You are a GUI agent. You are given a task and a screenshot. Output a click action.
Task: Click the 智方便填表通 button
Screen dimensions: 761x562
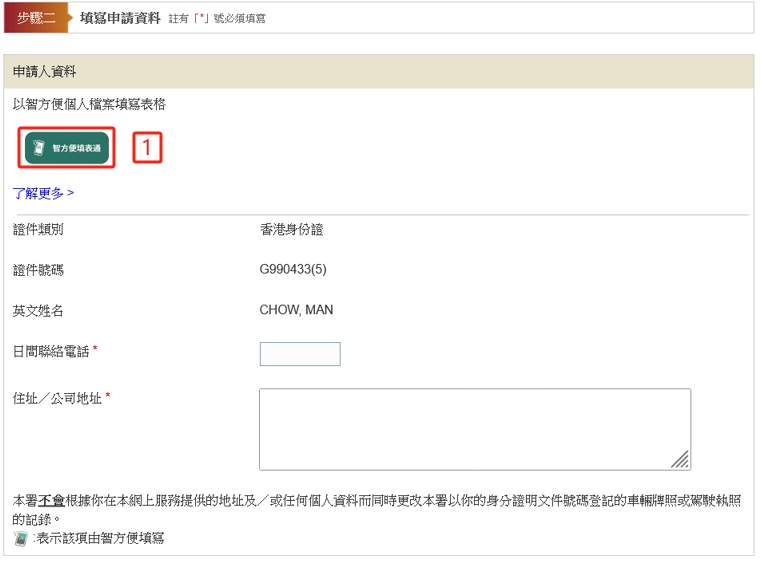click(x=66, y=148)
